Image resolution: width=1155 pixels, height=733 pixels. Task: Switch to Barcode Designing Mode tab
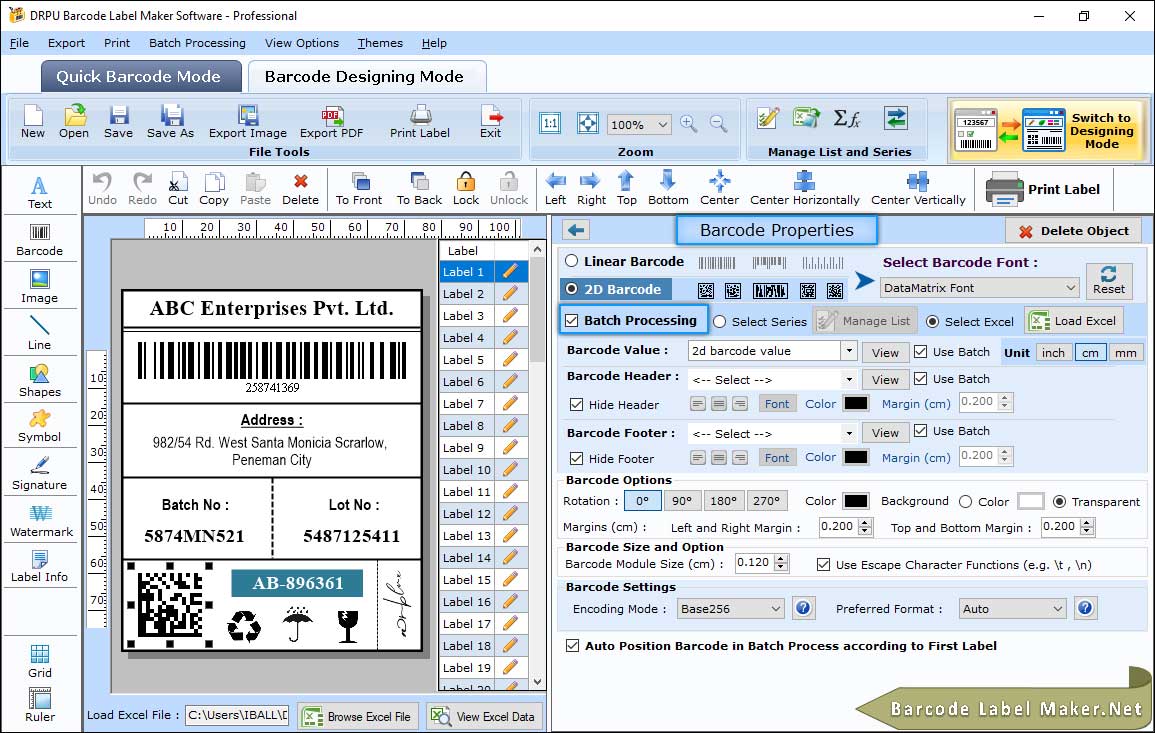pos(366,77)
